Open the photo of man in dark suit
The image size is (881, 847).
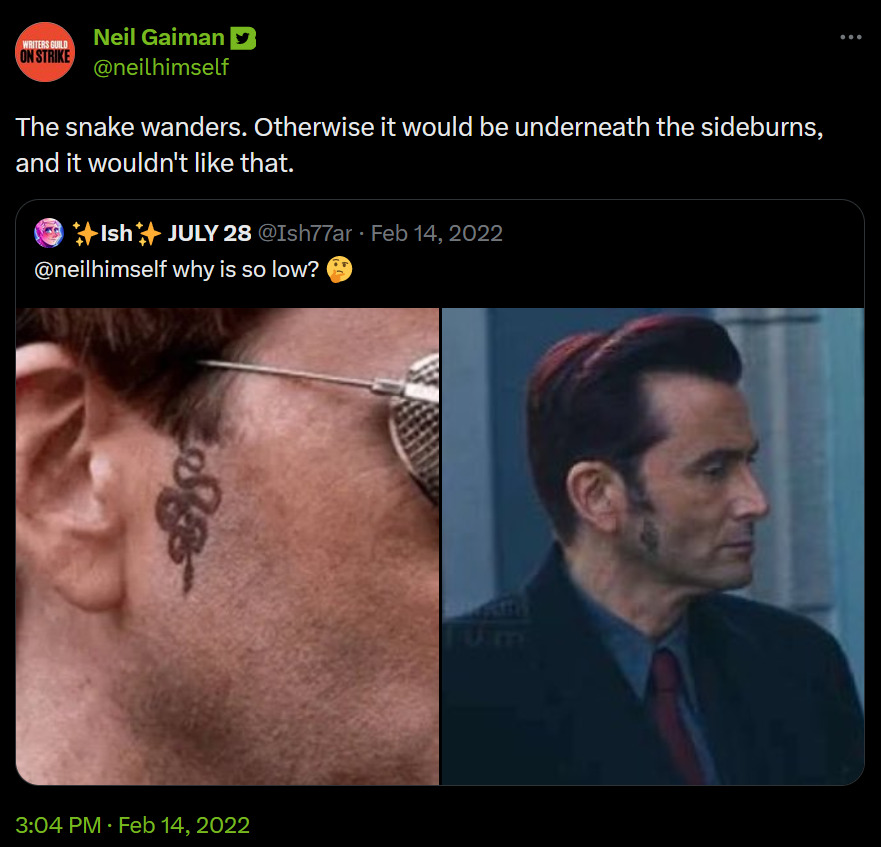tap(652, 545)
